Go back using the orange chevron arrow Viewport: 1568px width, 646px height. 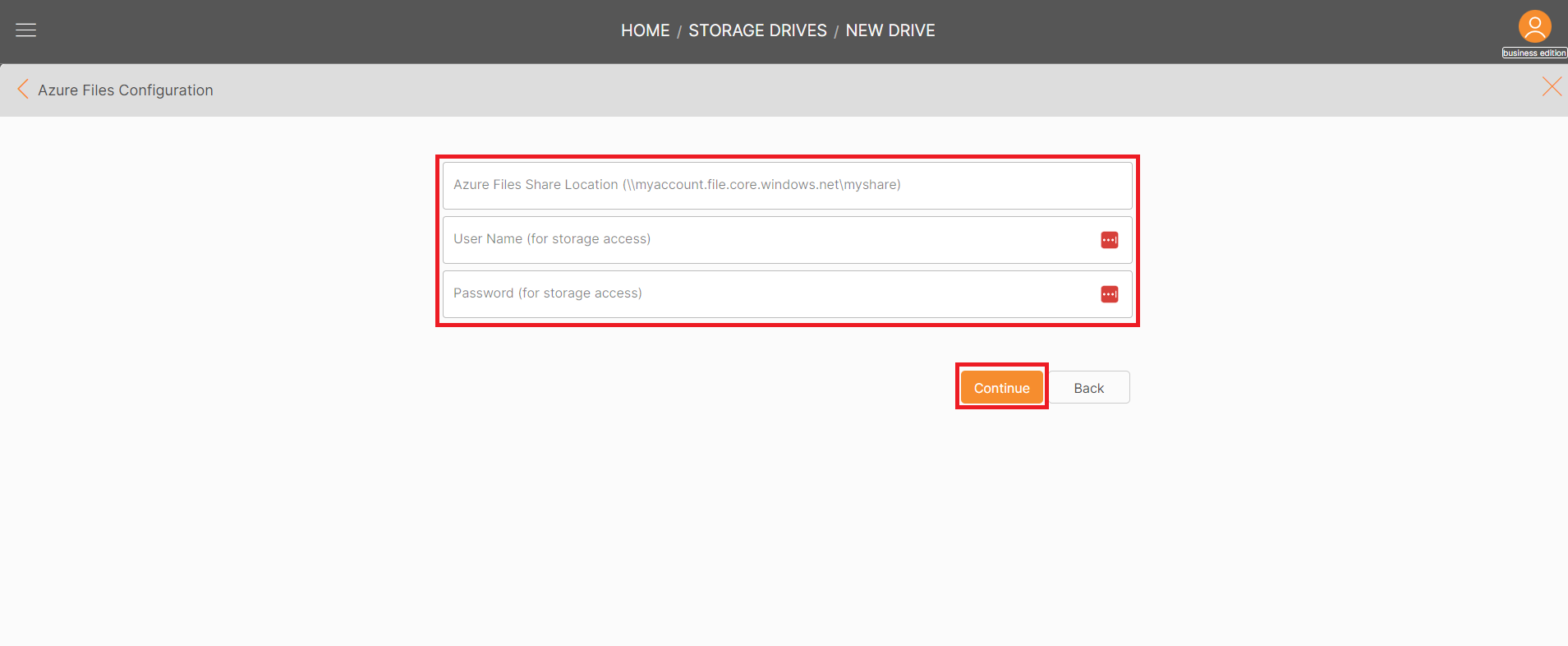[23, 89]
